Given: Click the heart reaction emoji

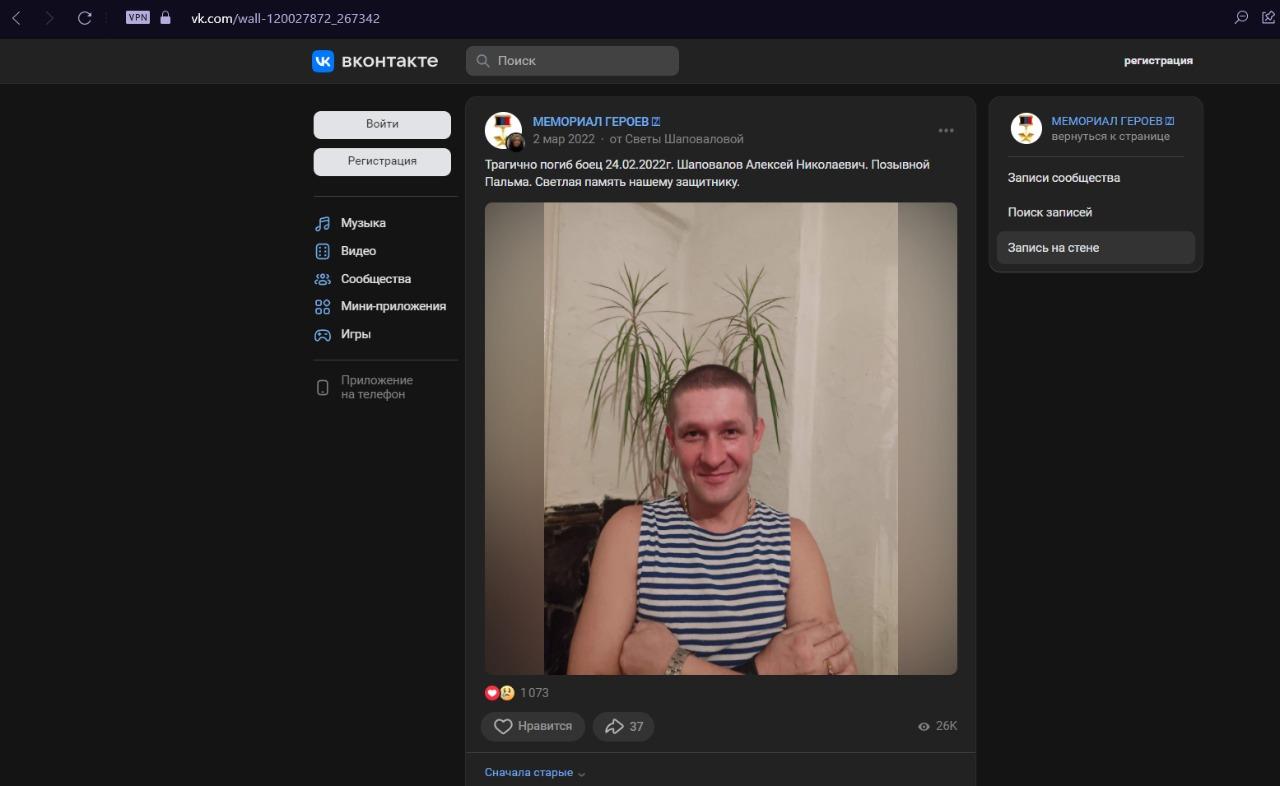Looking at the screenshot, I should tap(492, 693).
